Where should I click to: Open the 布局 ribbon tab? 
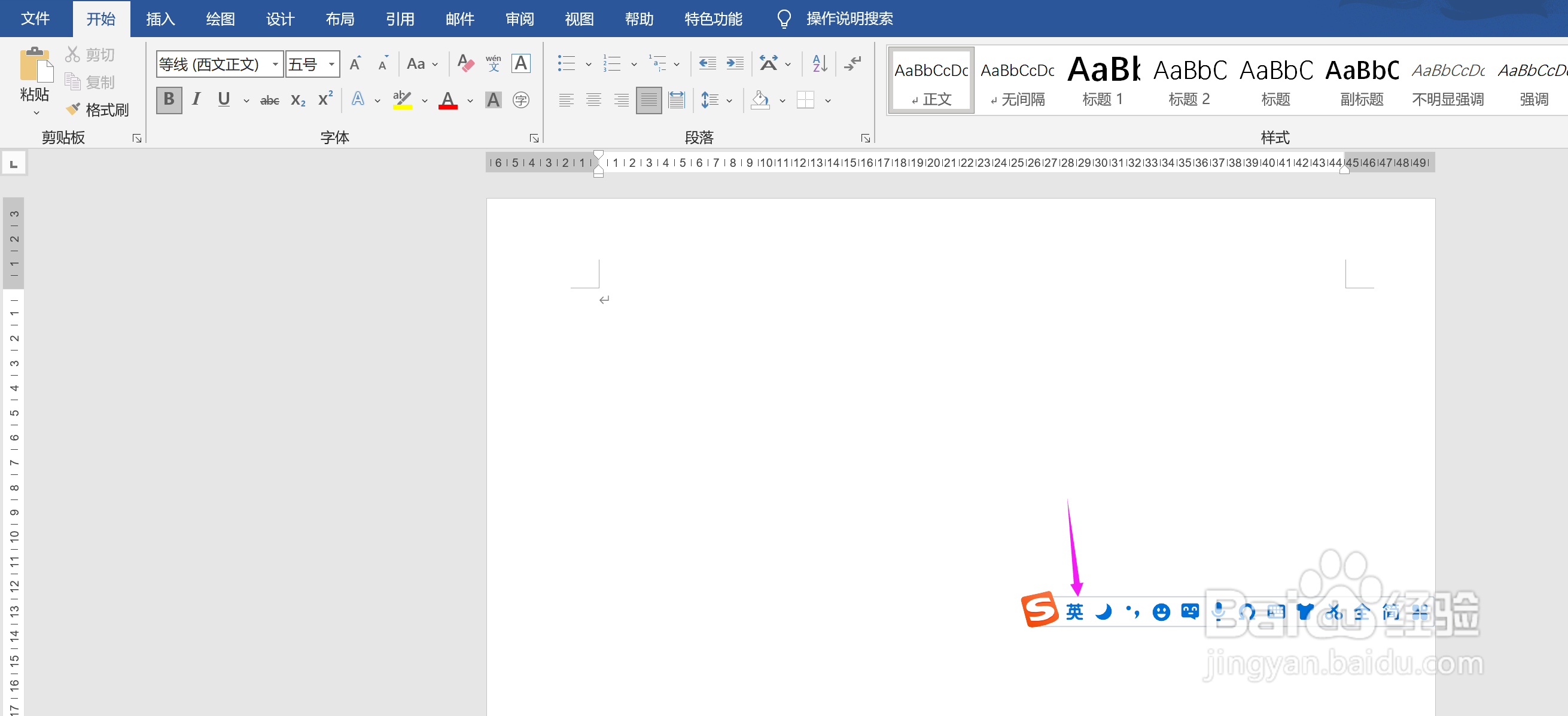point(340,19)
